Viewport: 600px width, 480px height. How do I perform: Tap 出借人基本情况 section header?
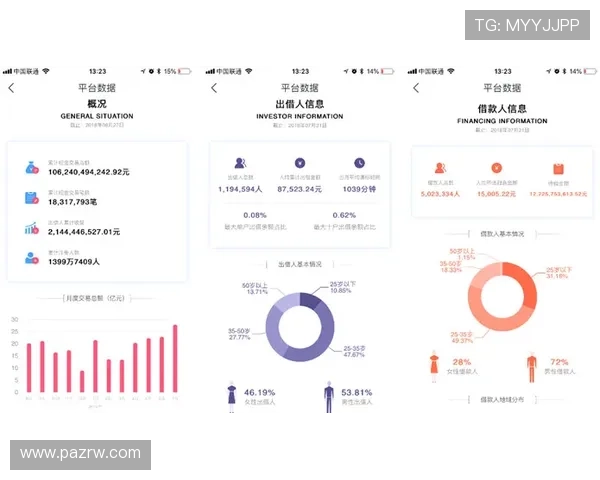(x=300, y=264)
